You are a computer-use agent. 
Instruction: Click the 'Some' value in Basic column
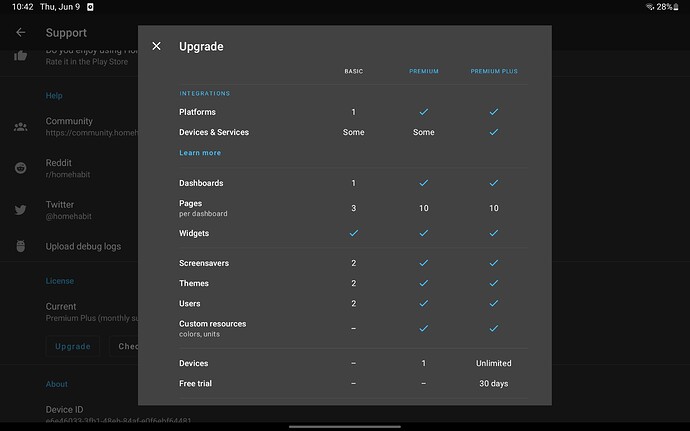tap(353, 132)
